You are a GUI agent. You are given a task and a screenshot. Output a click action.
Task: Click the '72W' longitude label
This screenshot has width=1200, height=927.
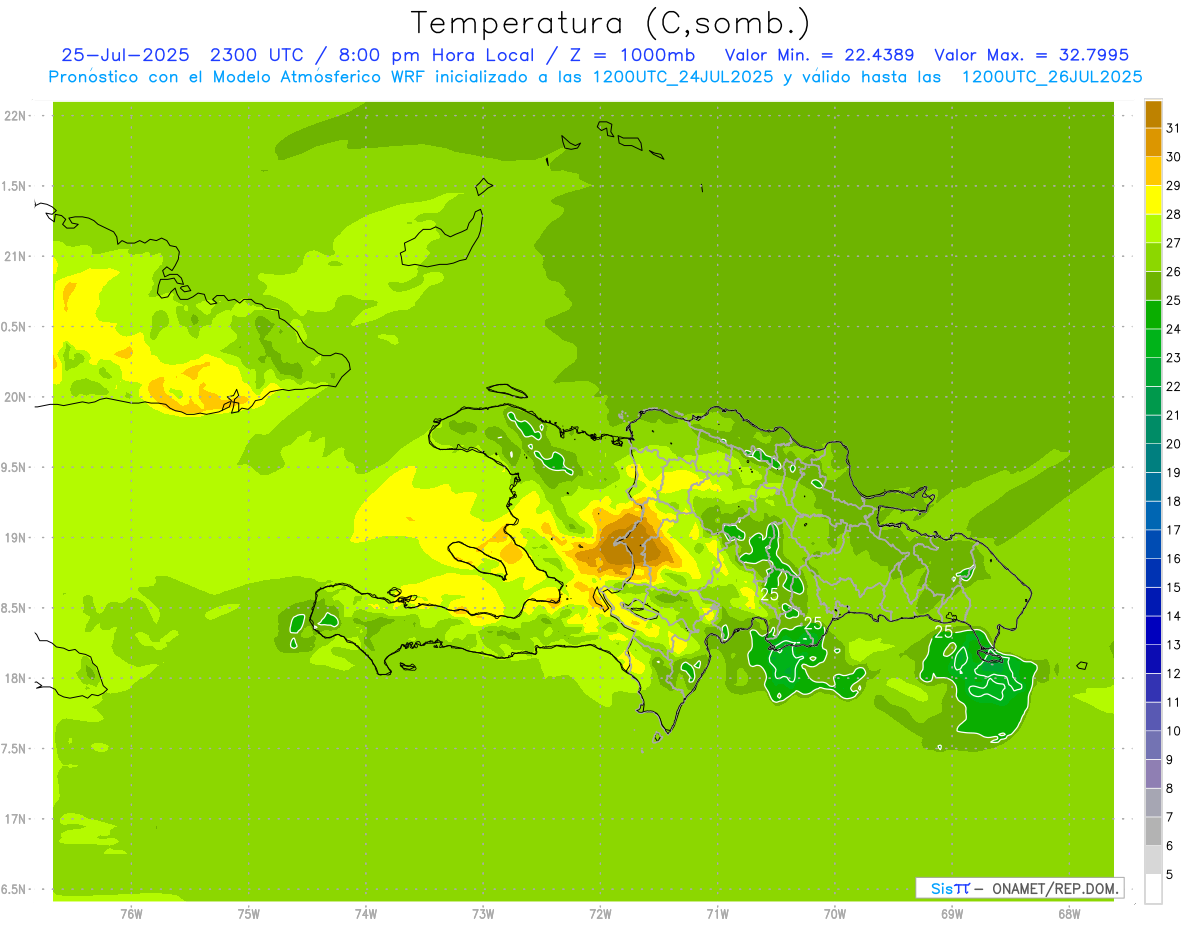click(600, 913)
